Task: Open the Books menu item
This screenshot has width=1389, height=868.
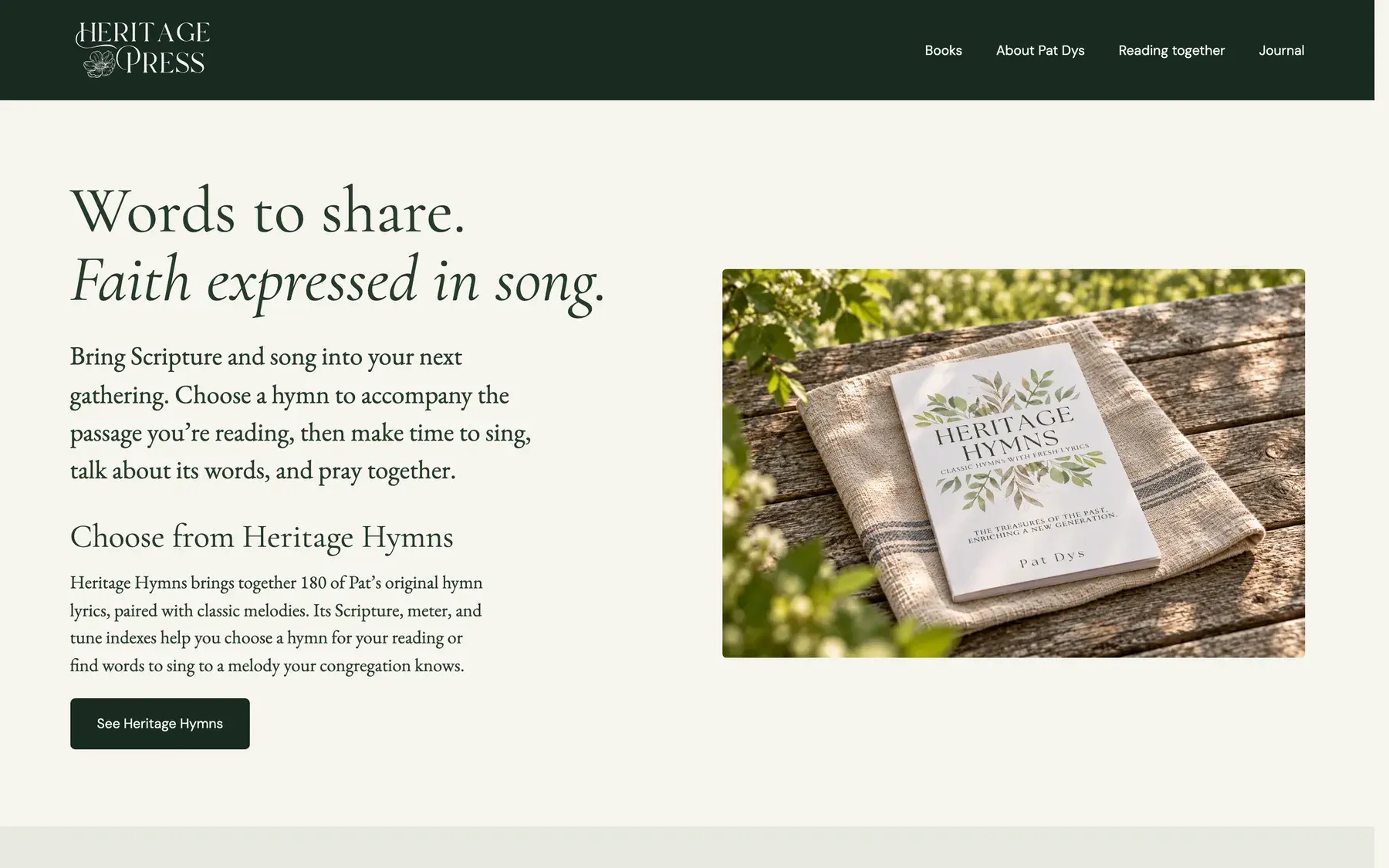Action: [943, 50]
